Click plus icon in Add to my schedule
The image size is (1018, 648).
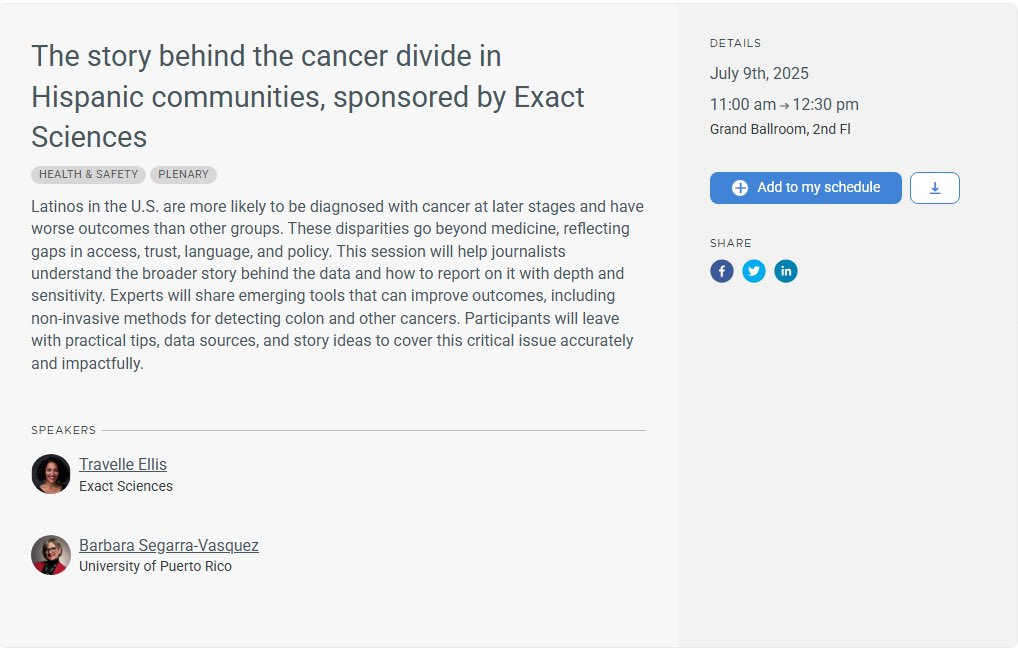click(739, 188)
